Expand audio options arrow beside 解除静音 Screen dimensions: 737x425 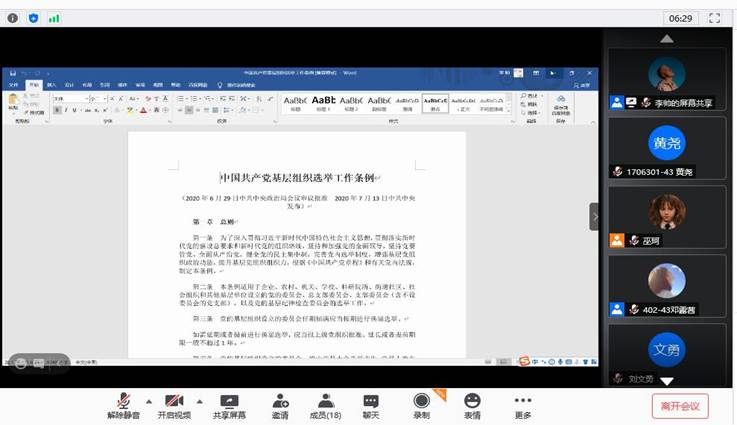click(x=149, y=400)
